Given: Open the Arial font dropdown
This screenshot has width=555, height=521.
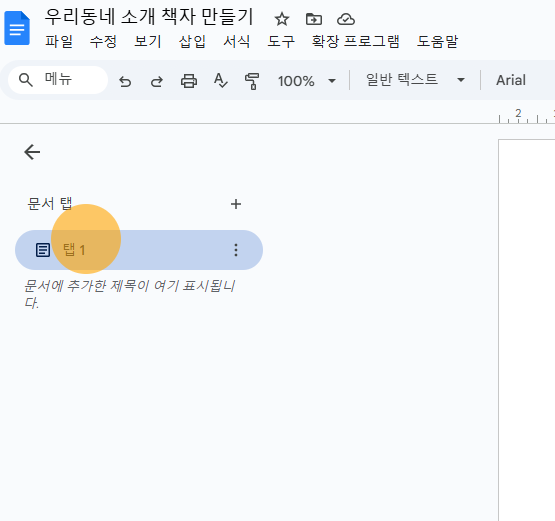Looking at the screenshot, I should point(511,80).
